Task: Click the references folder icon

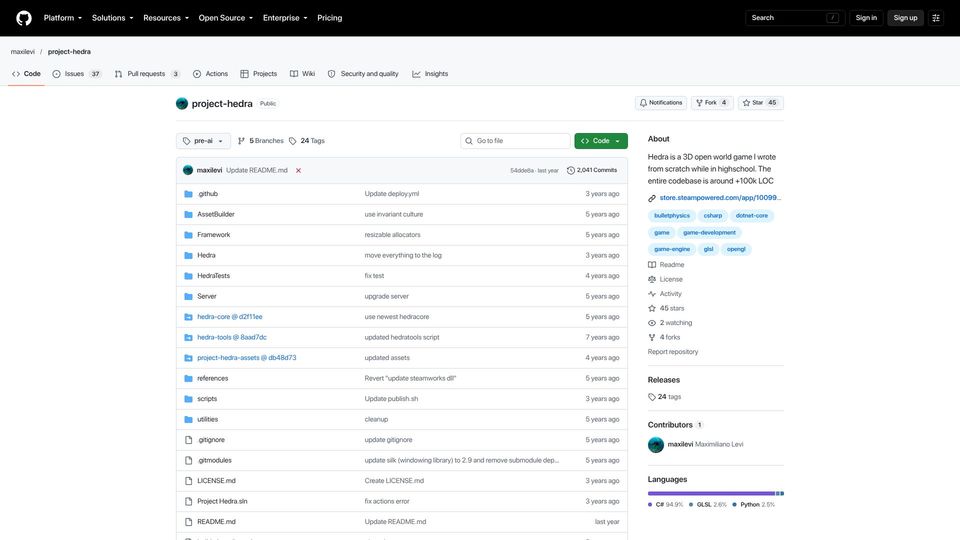Action: click(x=189, y=378)
